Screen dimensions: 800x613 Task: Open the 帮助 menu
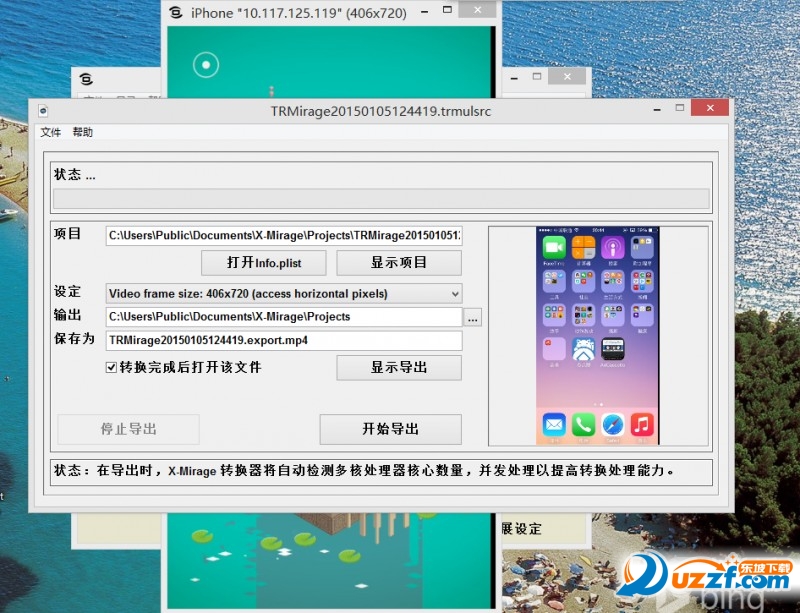point(82,132)
